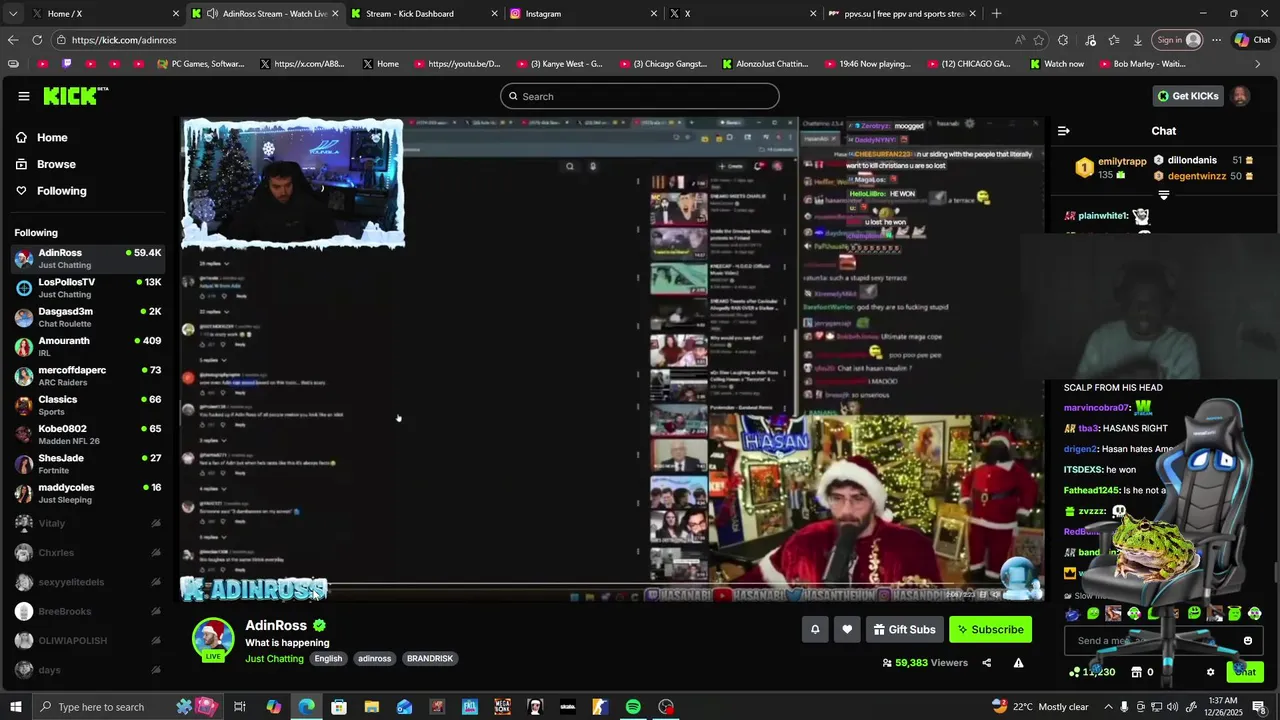Click the green Subscribe button
This screenshot has width=1280, height=720.
click(x=990, y=629)
